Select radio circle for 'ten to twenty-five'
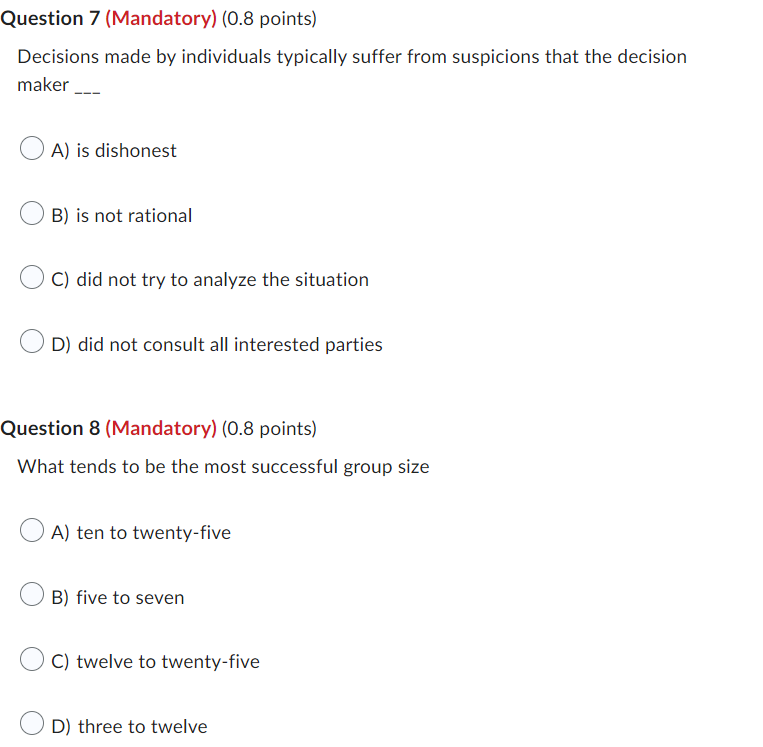The image size is (763, 747). (x=32, y=530)
